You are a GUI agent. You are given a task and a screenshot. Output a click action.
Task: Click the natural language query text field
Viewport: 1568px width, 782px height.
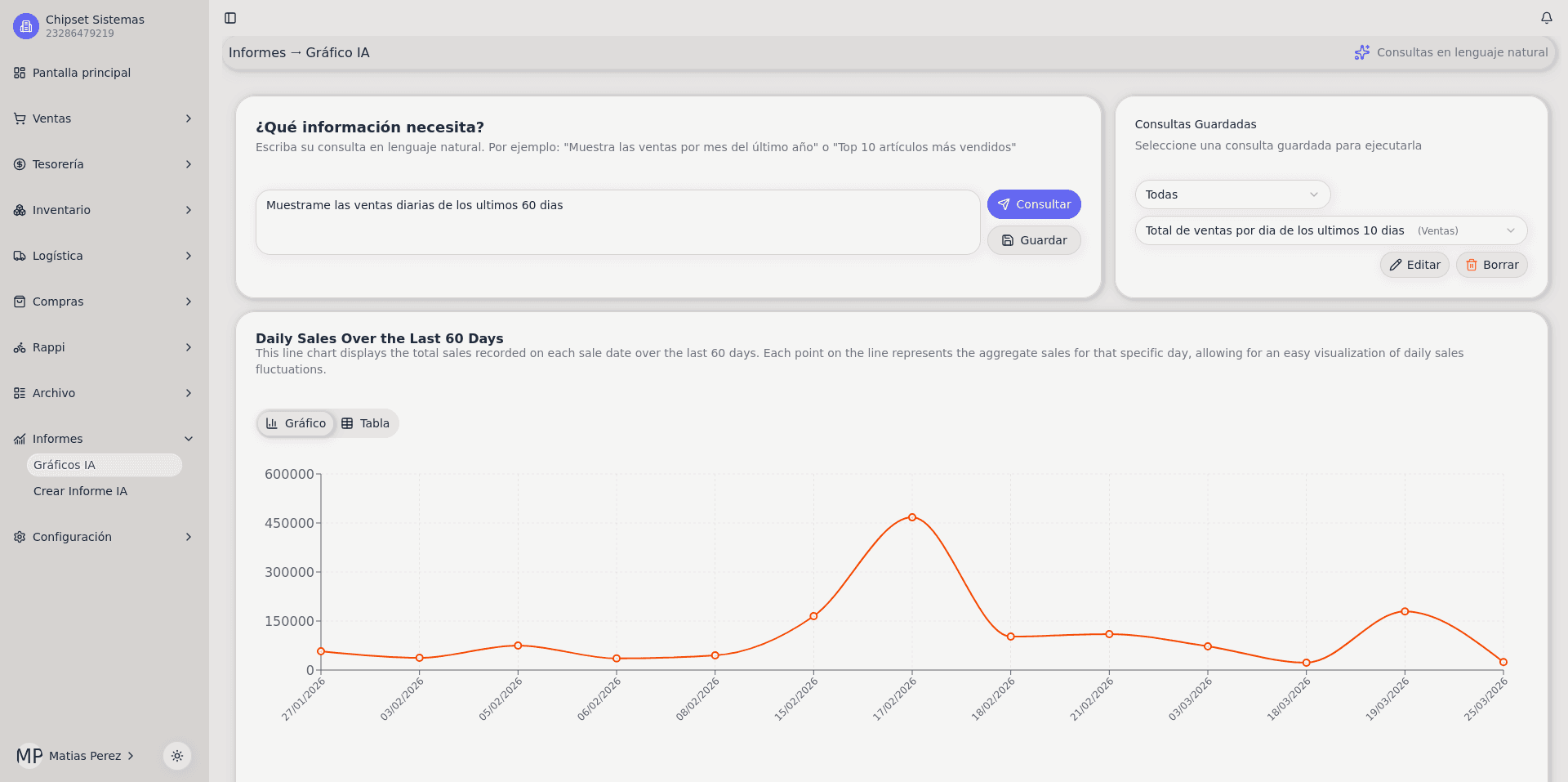click(617, 222)
